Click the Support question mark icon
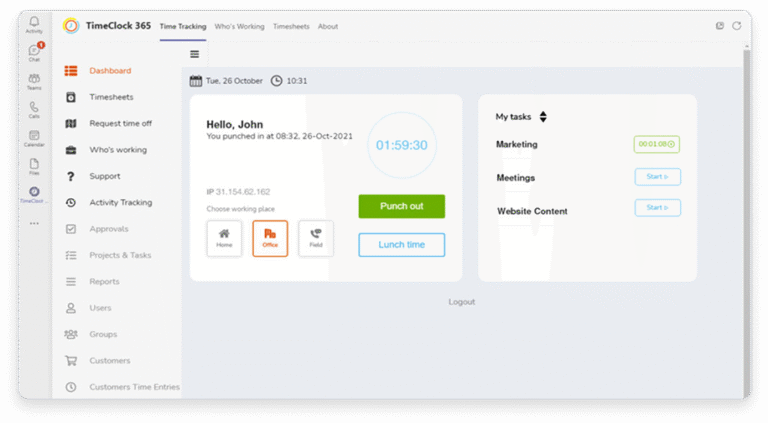768x423 pixels. tap(71, 176)
